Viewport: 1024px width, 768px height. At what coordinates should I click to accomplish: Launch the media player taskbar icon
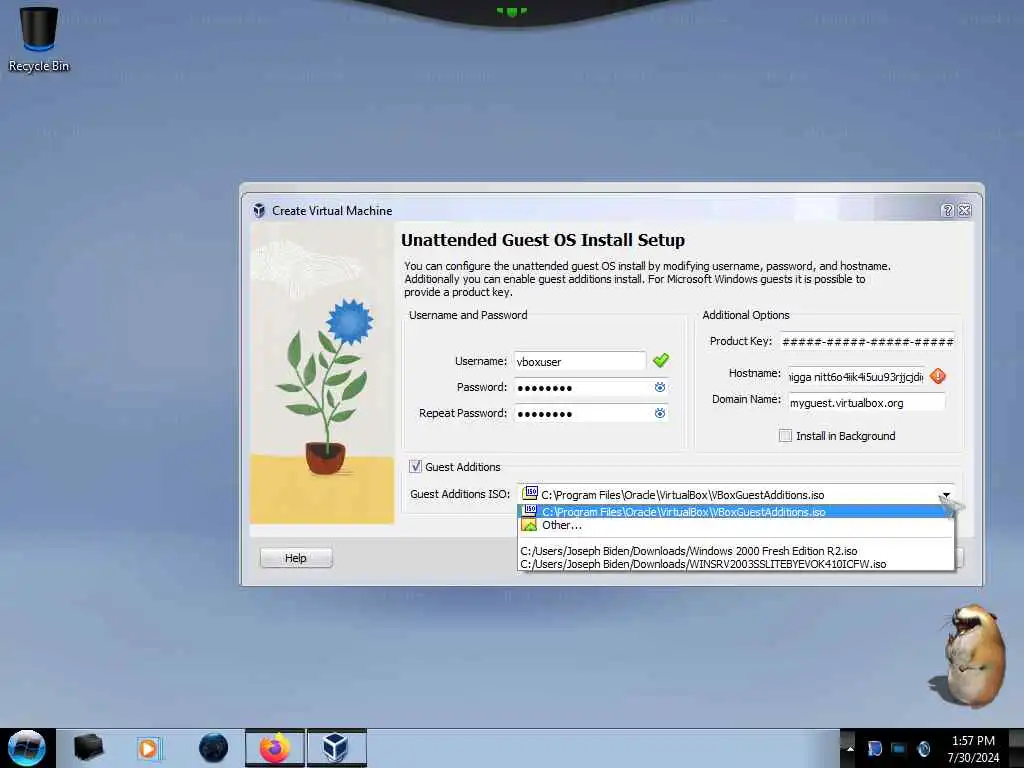click(149, 748)
